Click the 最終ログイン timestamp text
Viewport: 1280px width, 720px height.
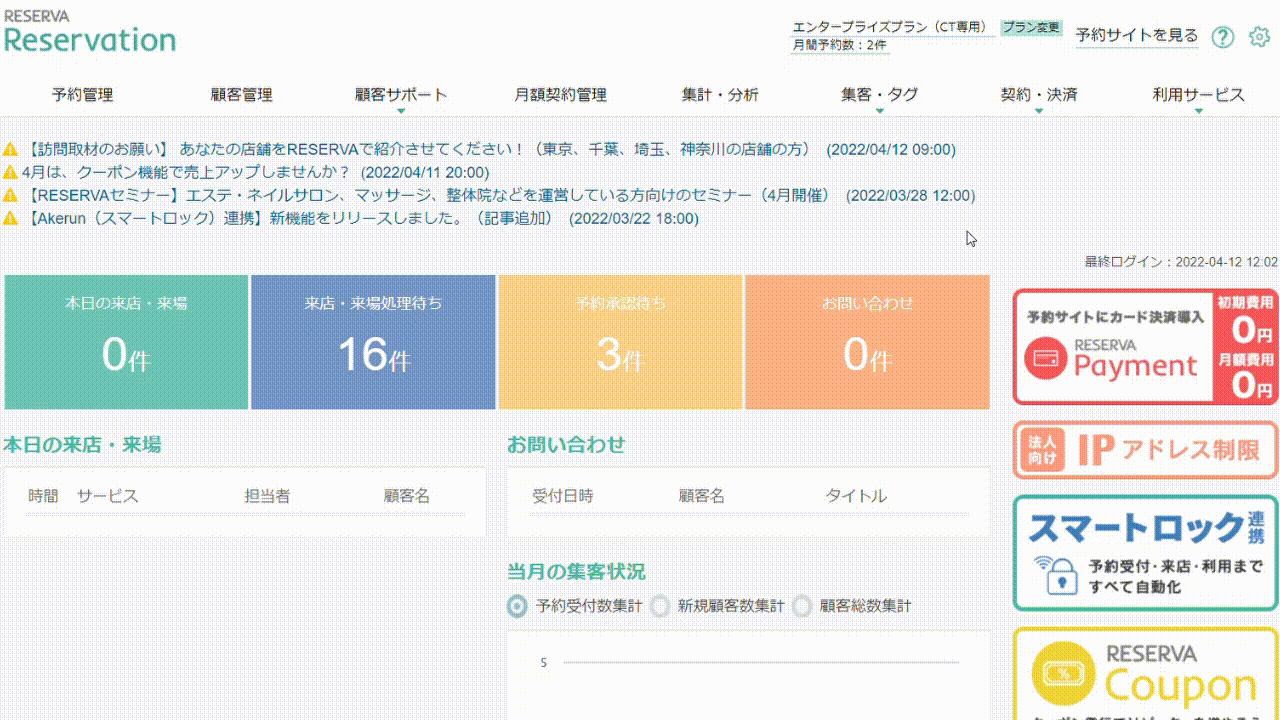(1181, 262)
